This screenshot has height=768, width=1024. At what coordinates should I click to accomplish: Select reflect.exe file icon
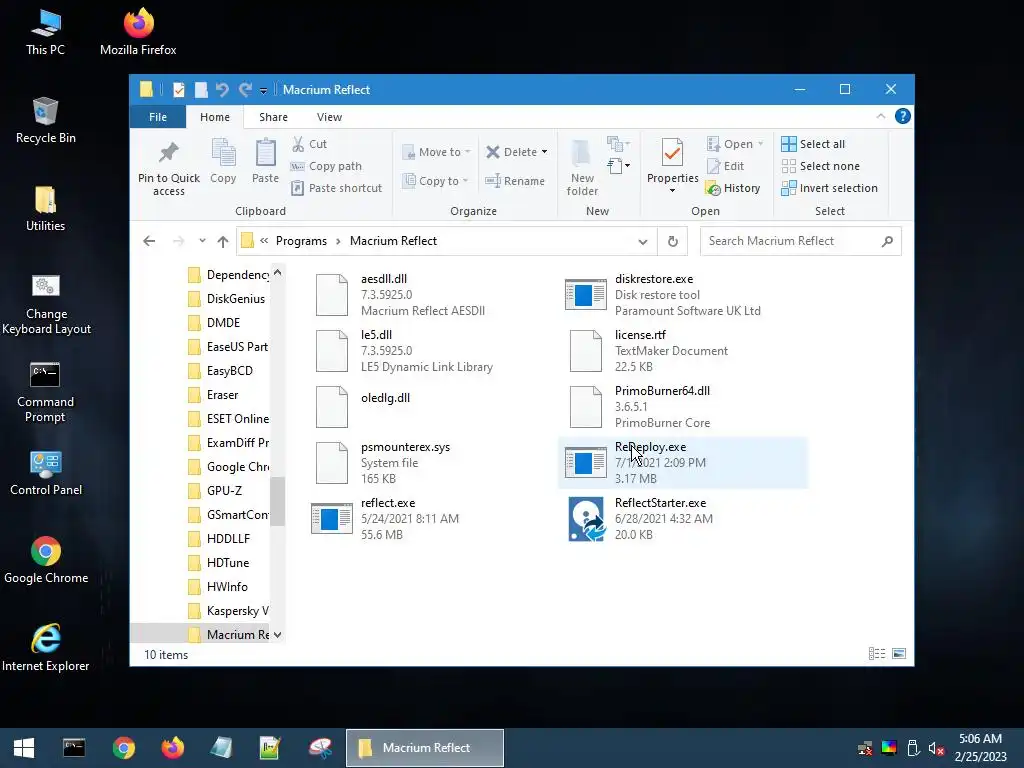coord(332,519)
